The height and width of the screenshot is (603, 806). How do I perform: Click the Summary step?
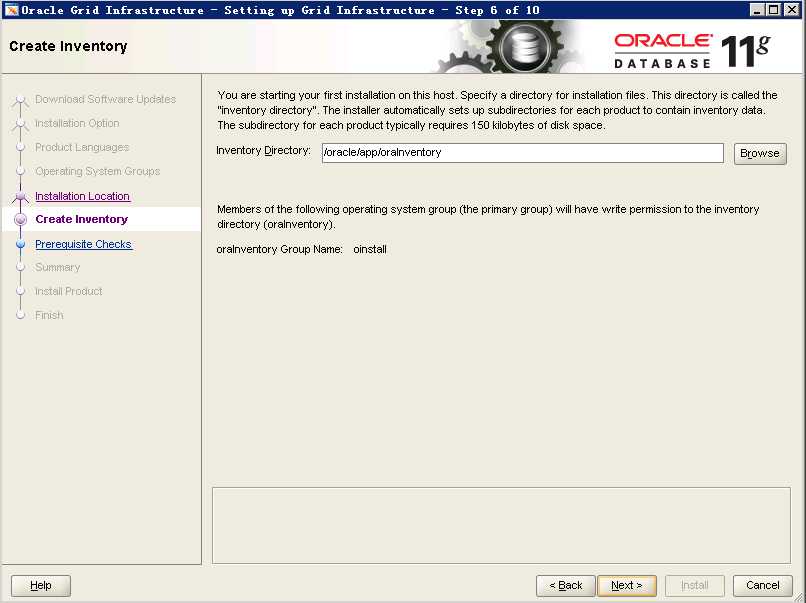(x=58, y=267)
